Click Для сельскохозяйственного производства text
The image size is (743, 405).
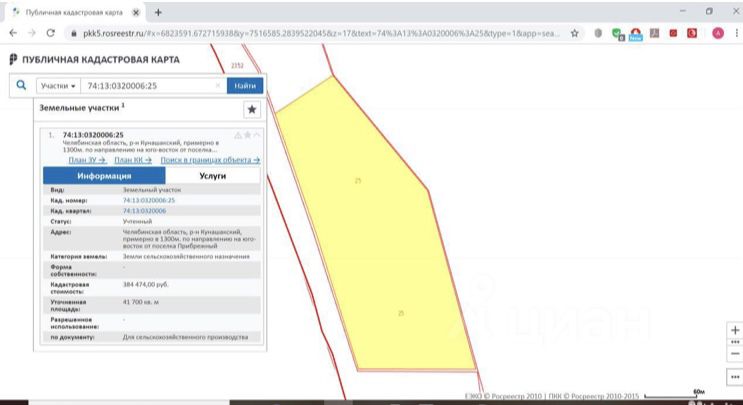click(x=185, y=337)
